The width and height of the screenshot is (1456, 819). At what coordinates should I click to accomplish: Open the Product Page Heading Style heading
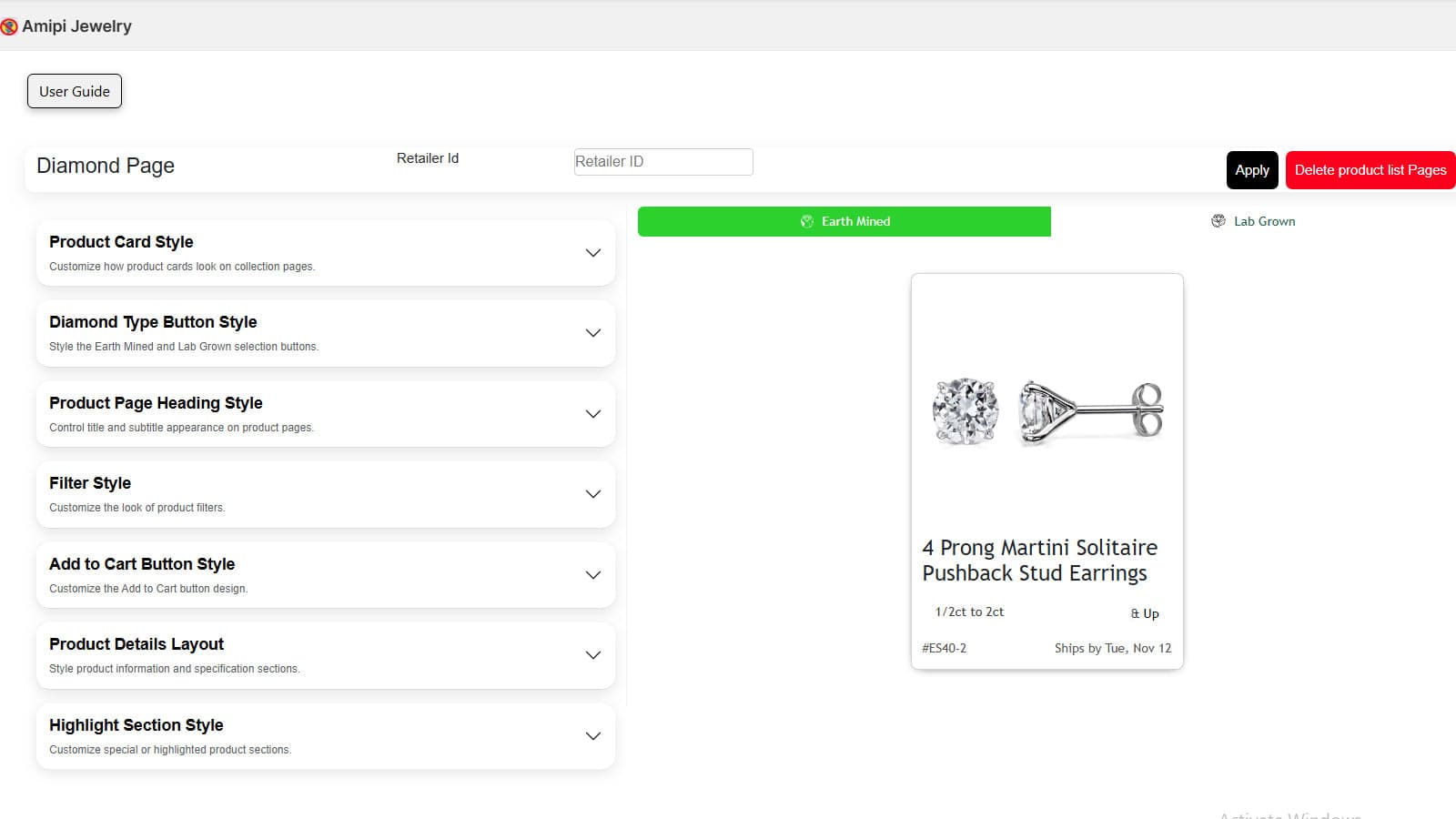156,403
